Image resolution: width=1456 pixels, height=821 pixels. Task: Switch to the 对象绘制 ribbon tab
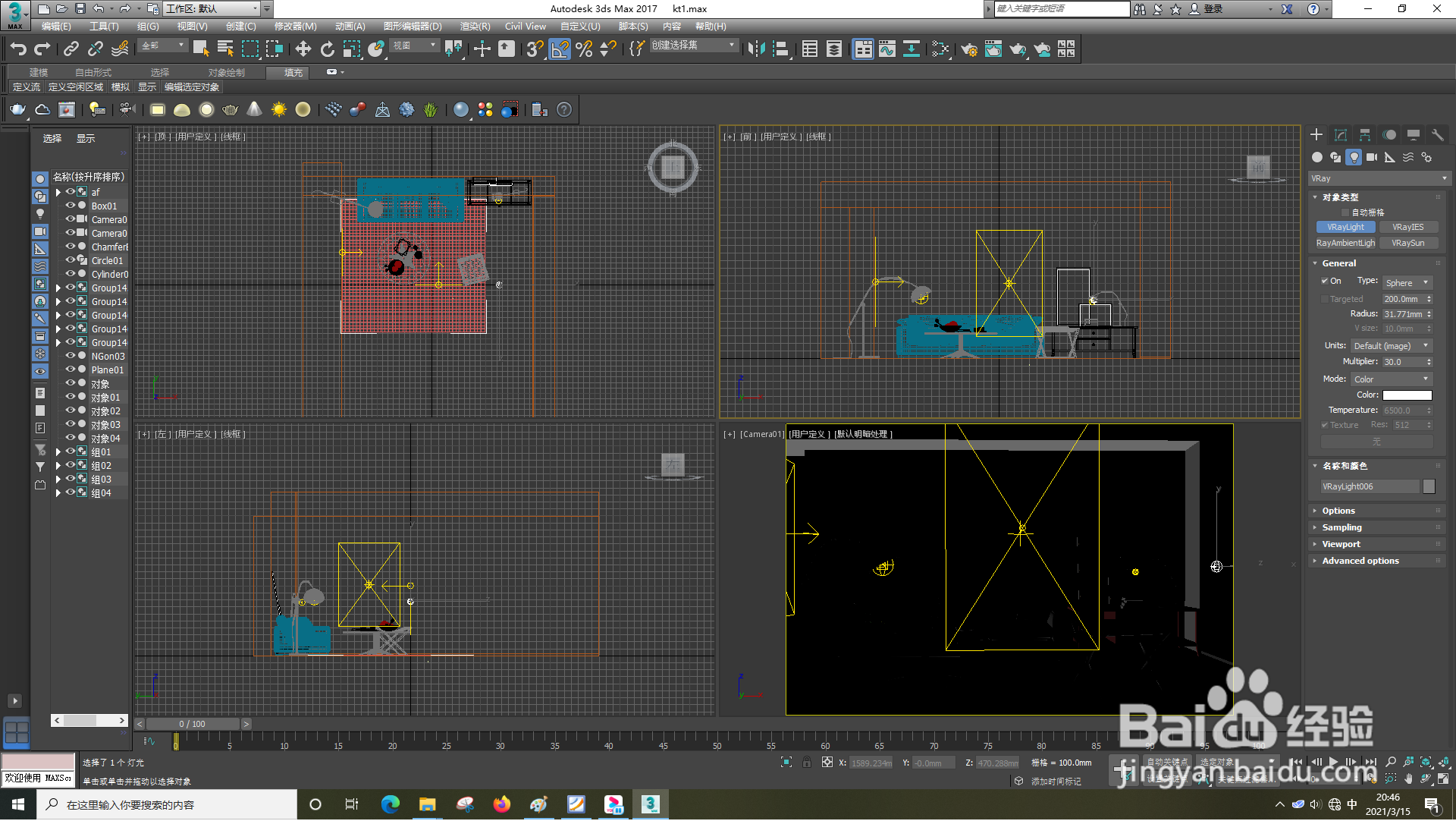pyautogui.click(x=227, y=73)
